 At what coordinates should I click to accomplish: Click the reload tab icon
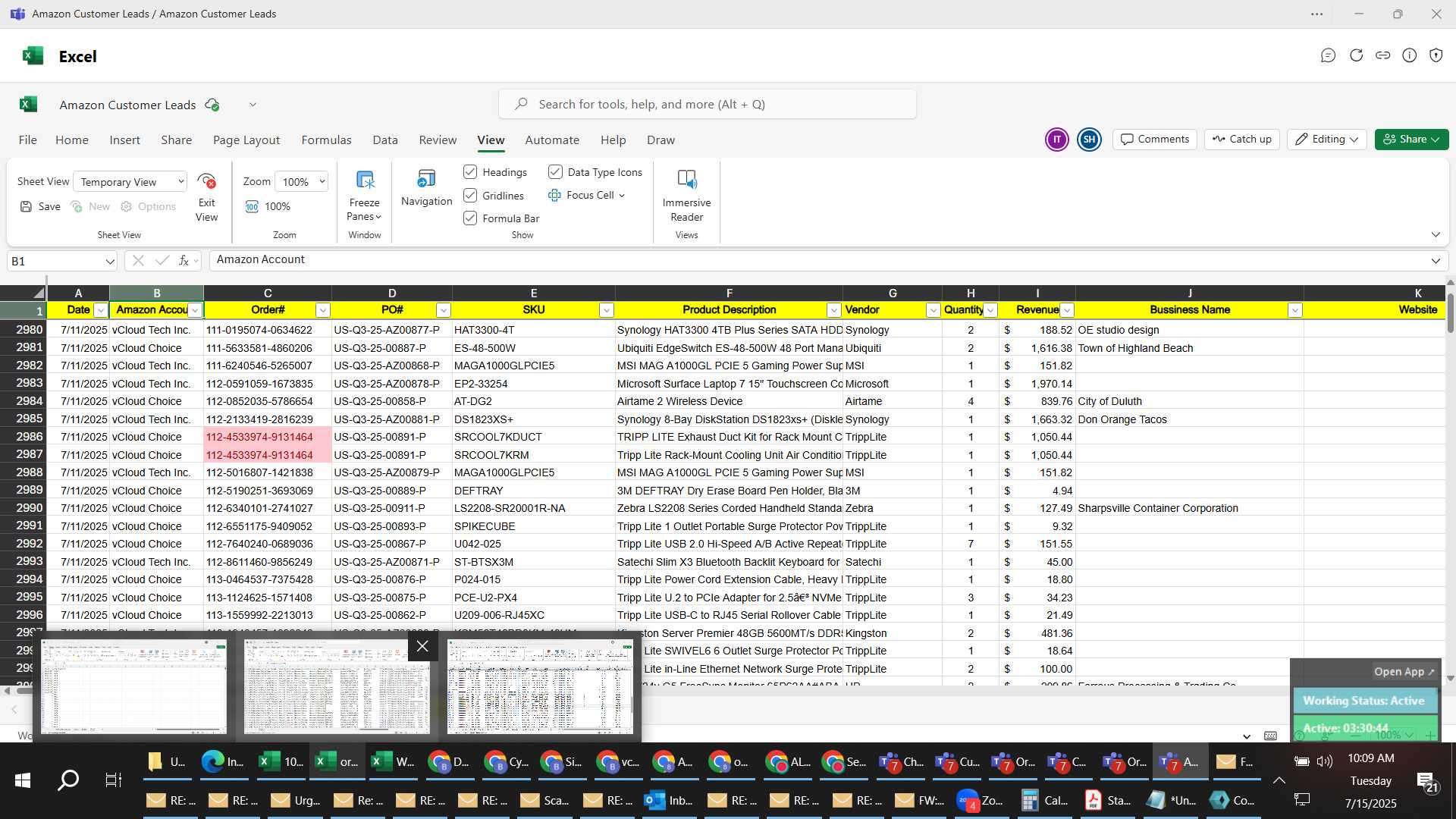click(x=1356, y=55)
